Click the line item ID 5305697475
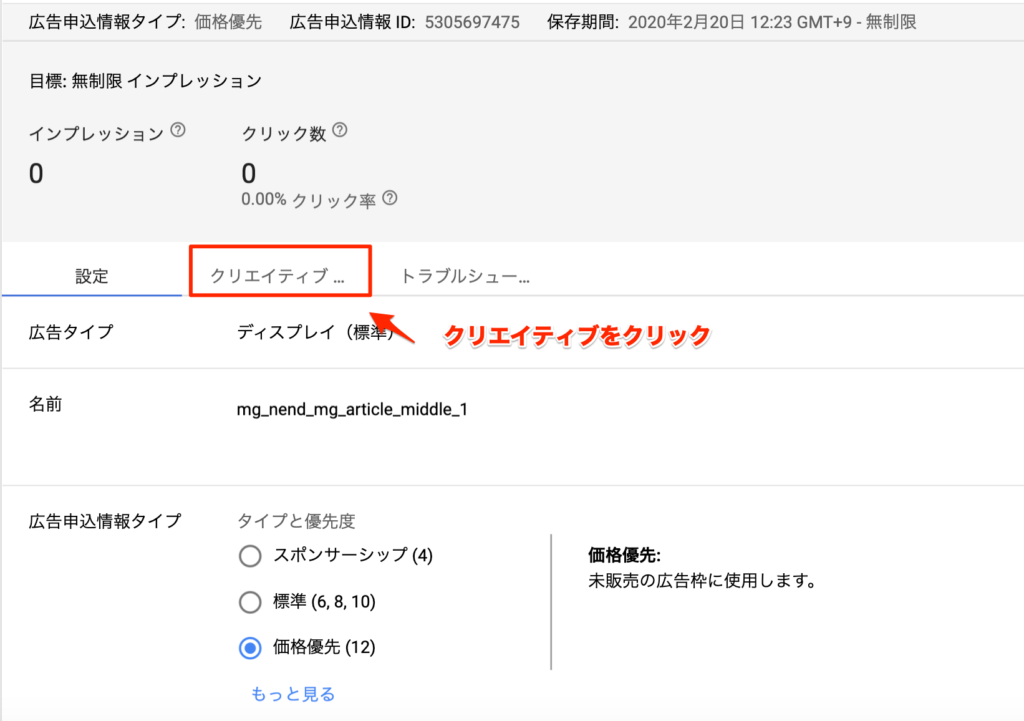Image resolution: width=1024 pixels, height=721 pixels. (472, 22)
